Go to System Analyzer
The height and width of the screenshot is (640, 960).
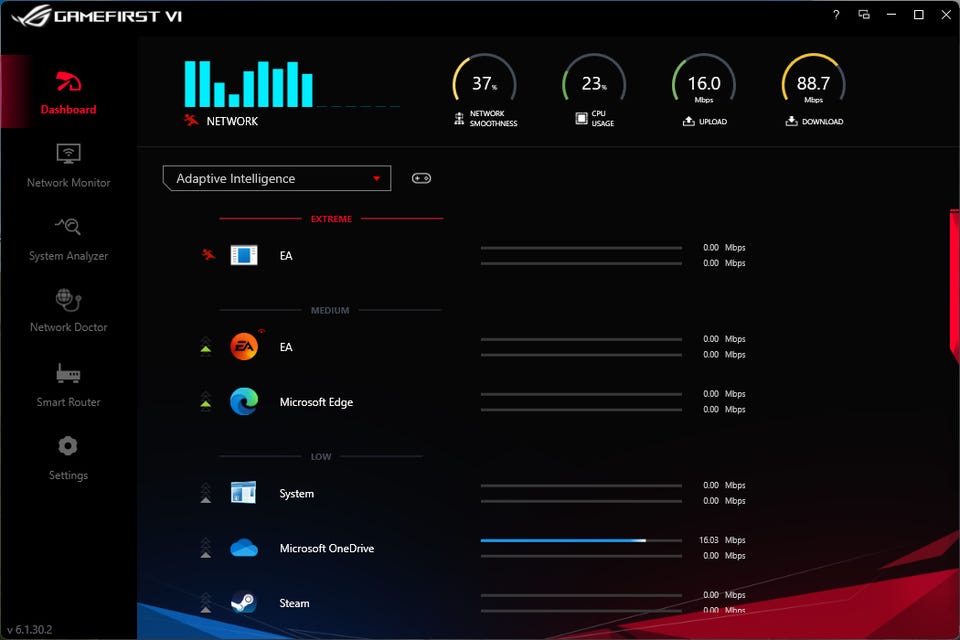click(68, 239)
